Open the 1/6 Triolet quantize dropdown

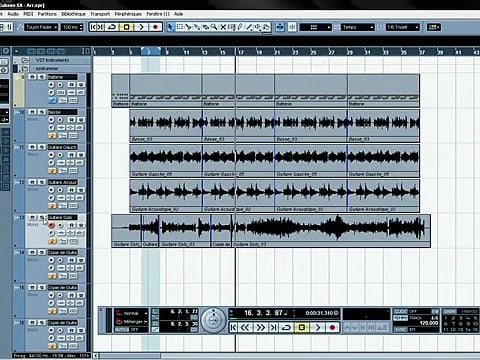403,27
